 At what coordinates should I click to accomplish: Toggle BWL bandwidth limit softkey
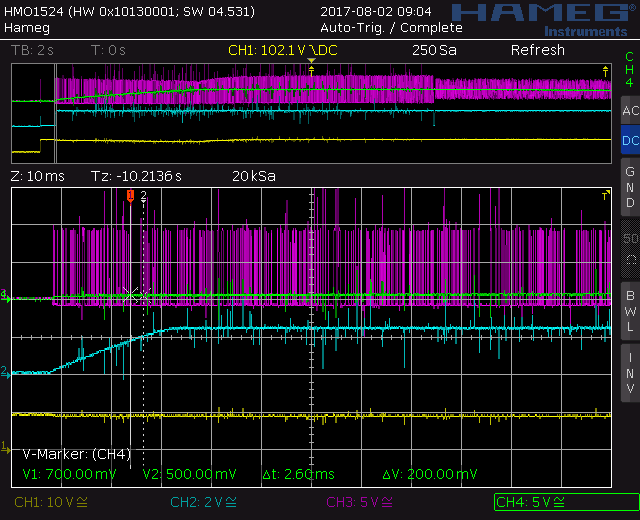(x=630, y=311)
